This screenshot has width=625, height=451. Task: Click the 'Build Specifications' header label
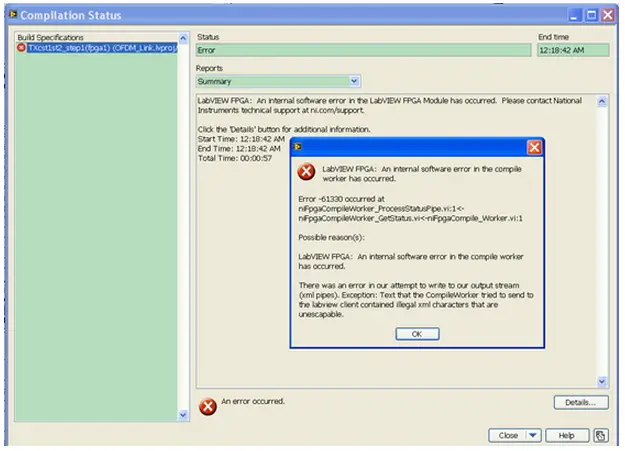[50, 37]
